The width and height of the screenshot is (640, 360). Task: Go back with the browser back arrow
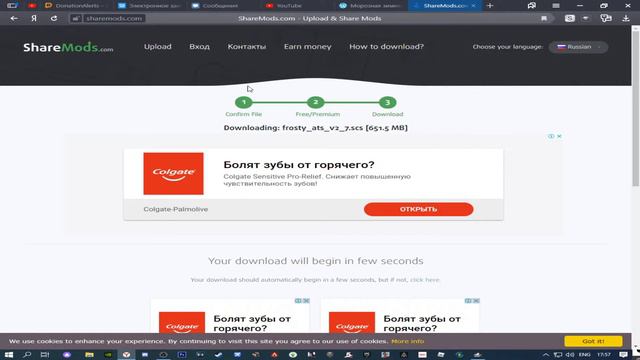click(x=14, y=18)
